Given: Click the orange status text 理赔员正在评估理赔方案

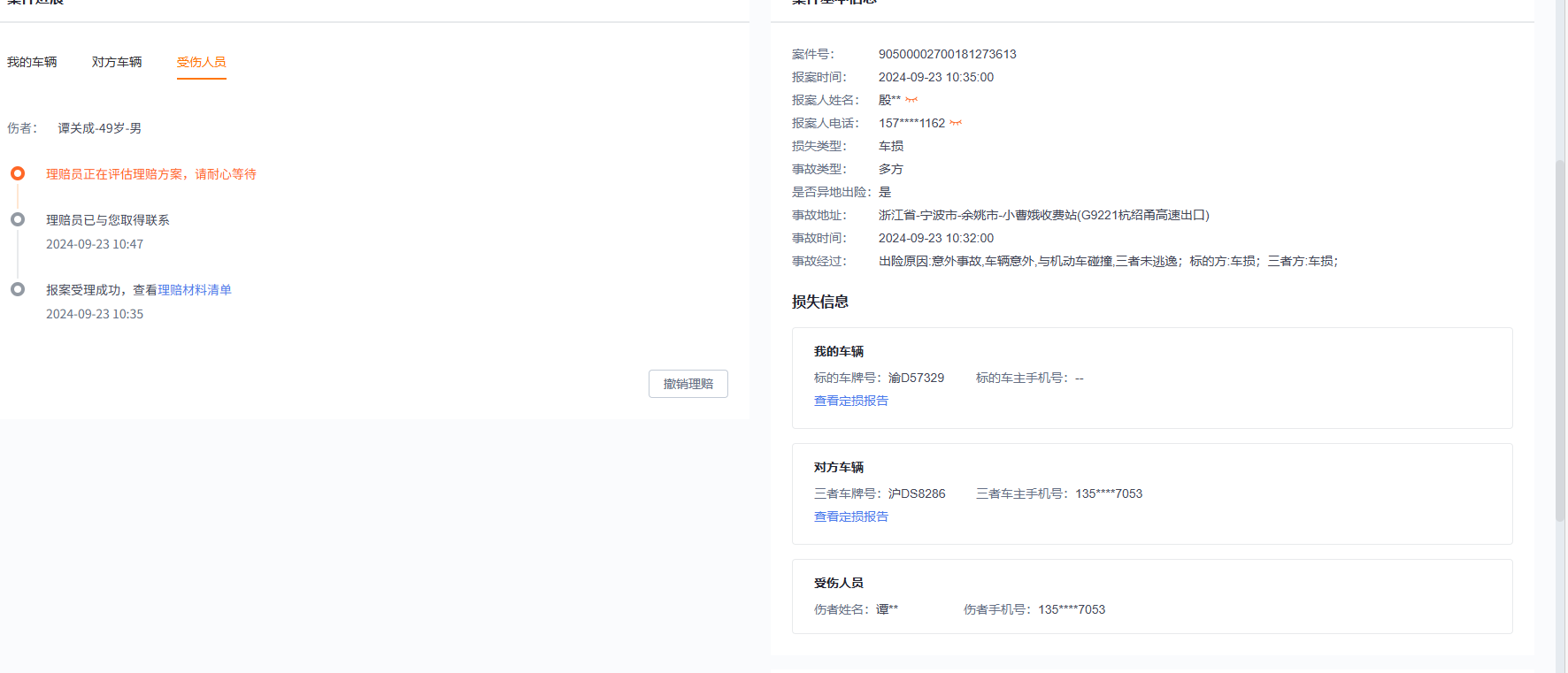Looking at the screenshot, I should coord(151,174).
